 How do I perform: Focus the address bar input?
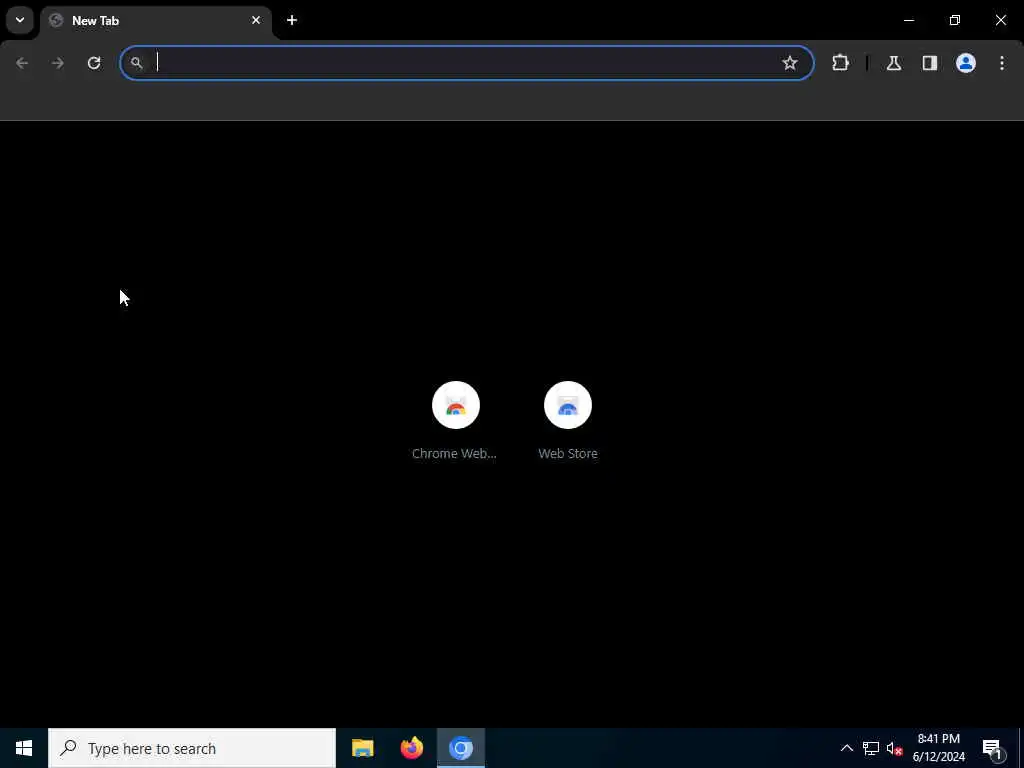(467, 63)
